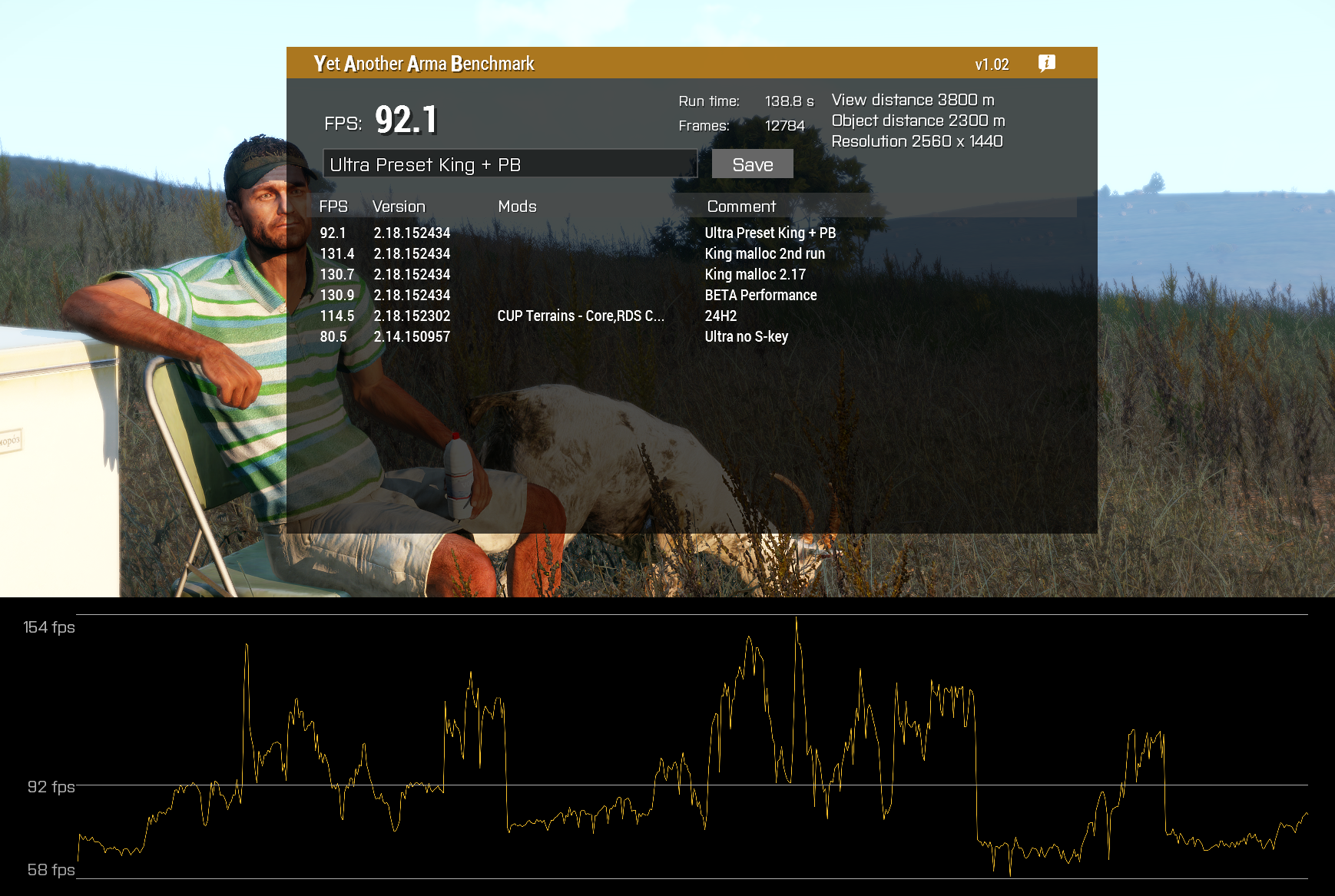Click the v1.02 version label
Screen dimensions: 1335x896
pyautogui.click(x=992, y=64)
